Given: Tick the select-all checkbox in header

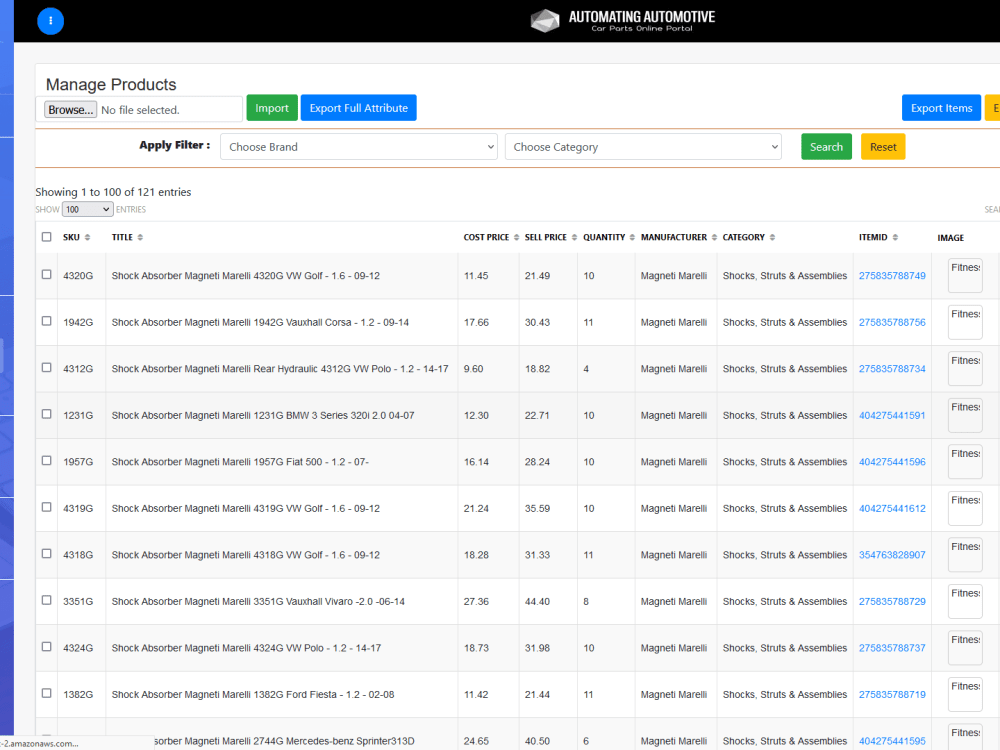Looking at the screenshot, I should pyautogui.click(x=47, y=237).
